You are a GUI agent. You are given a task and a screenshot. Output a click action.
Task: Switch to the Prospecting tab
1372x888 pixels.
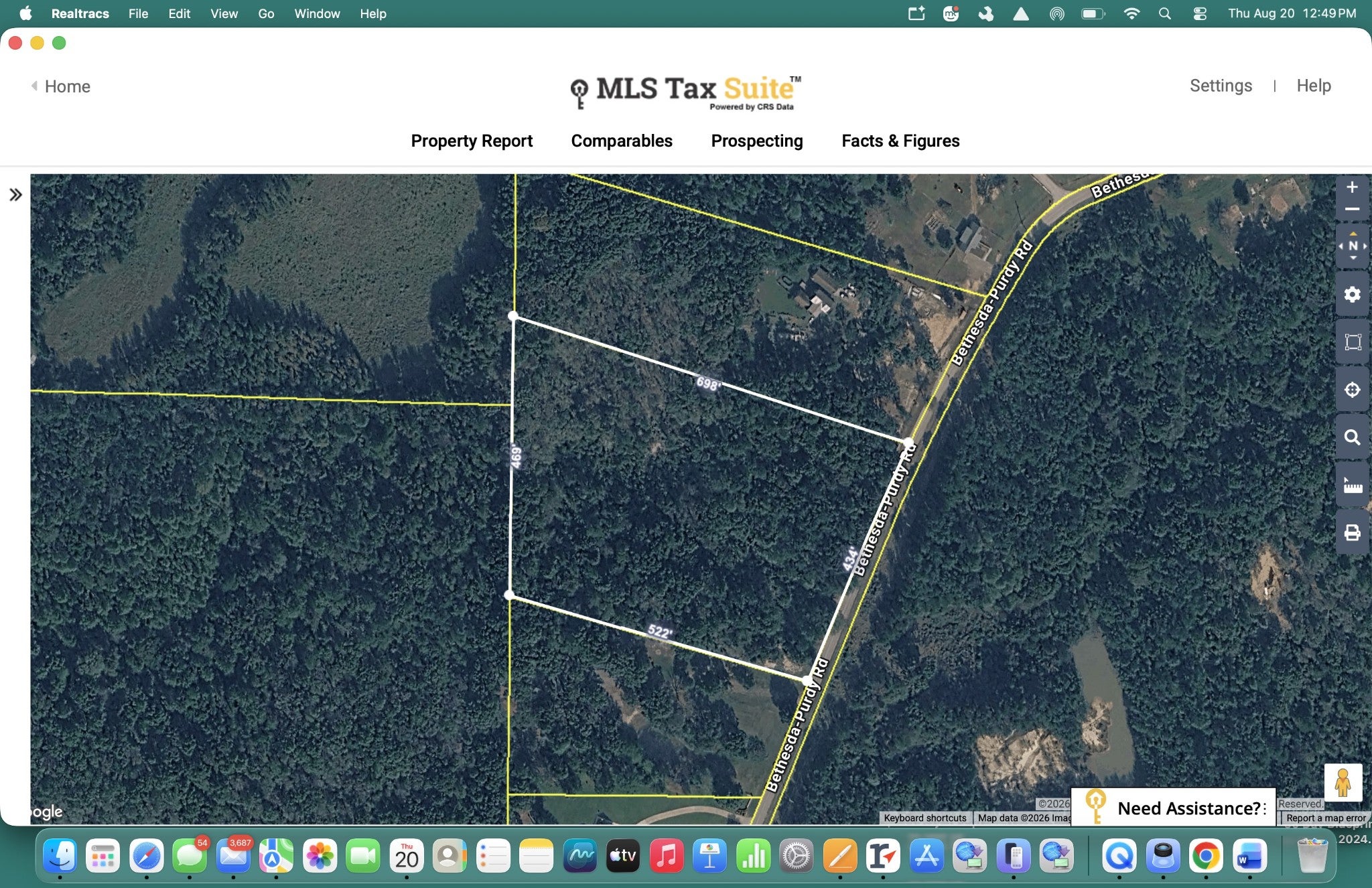[757, 141]
